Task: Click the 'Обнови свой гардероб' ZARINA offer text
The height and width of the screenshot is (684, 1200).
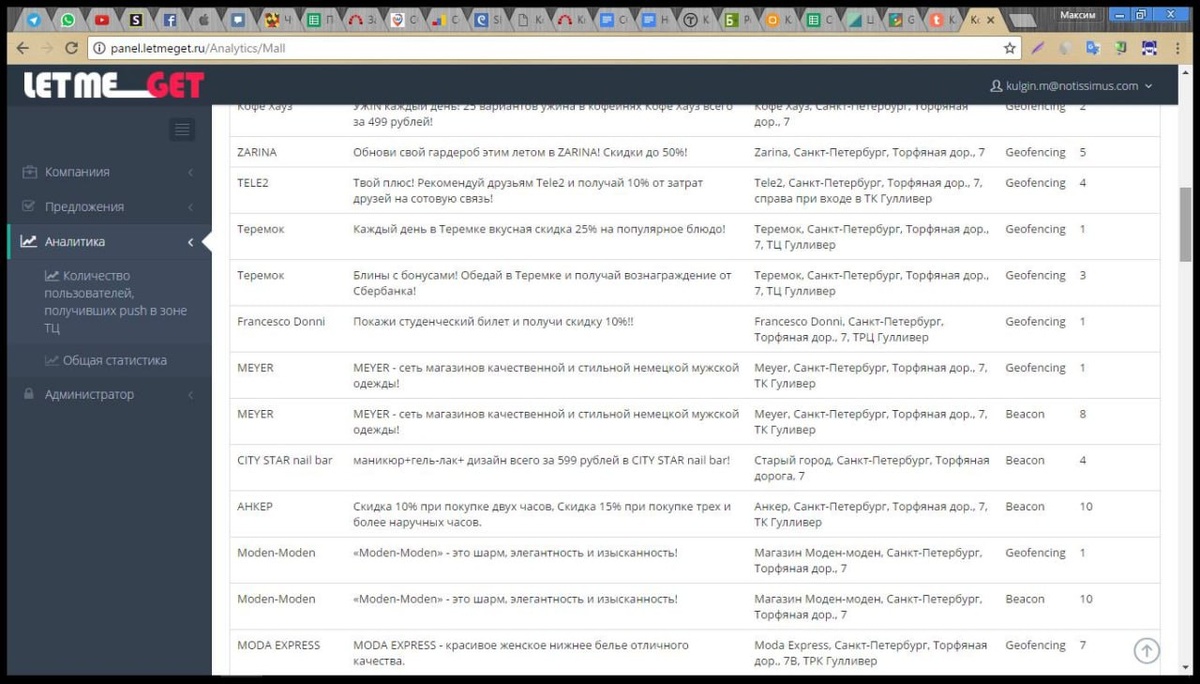Action: tap(520, 152)
